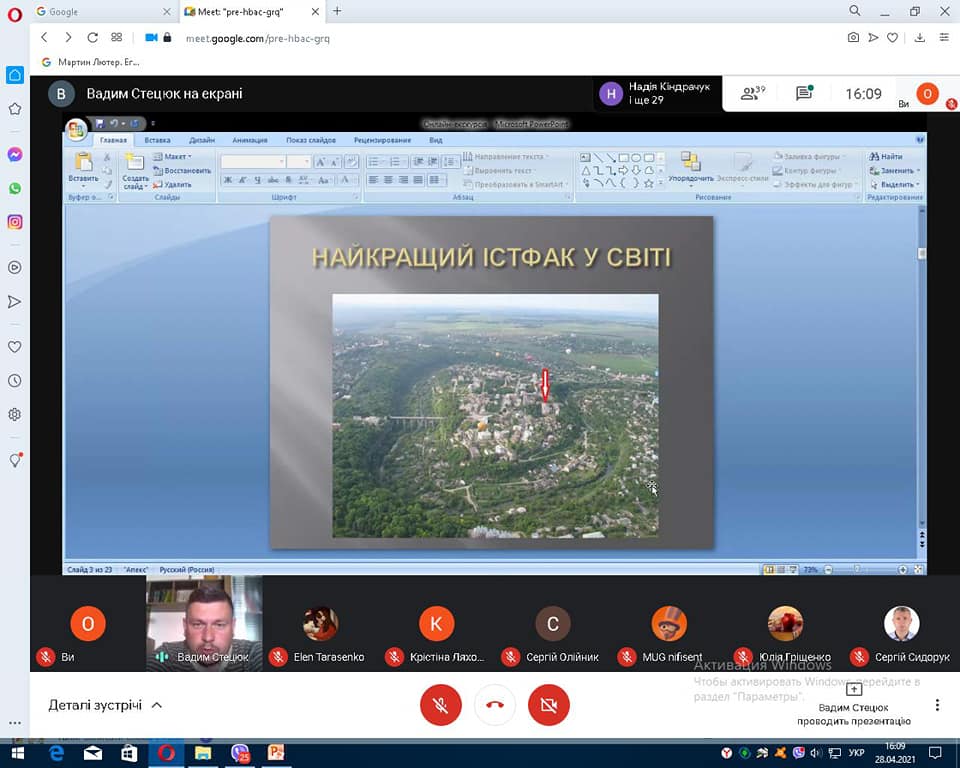
Task: Click the Вадим Стецюк presenting button
Action: pos(854,705)
